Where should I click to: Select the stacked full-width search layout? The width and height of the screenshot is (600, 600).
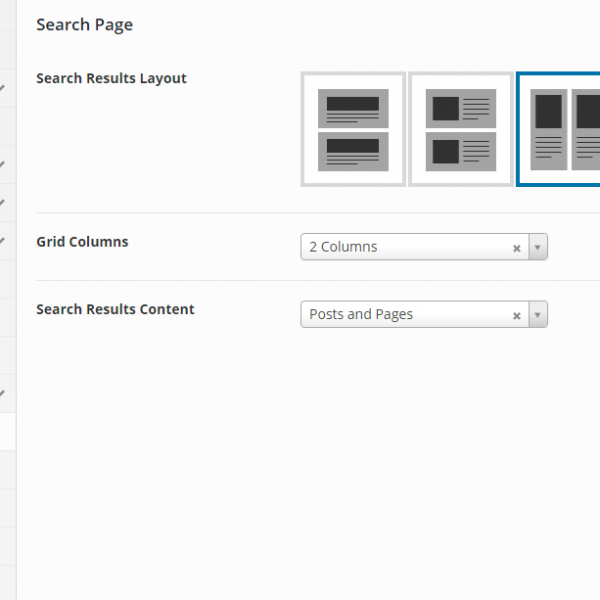(x=353, y=129)
